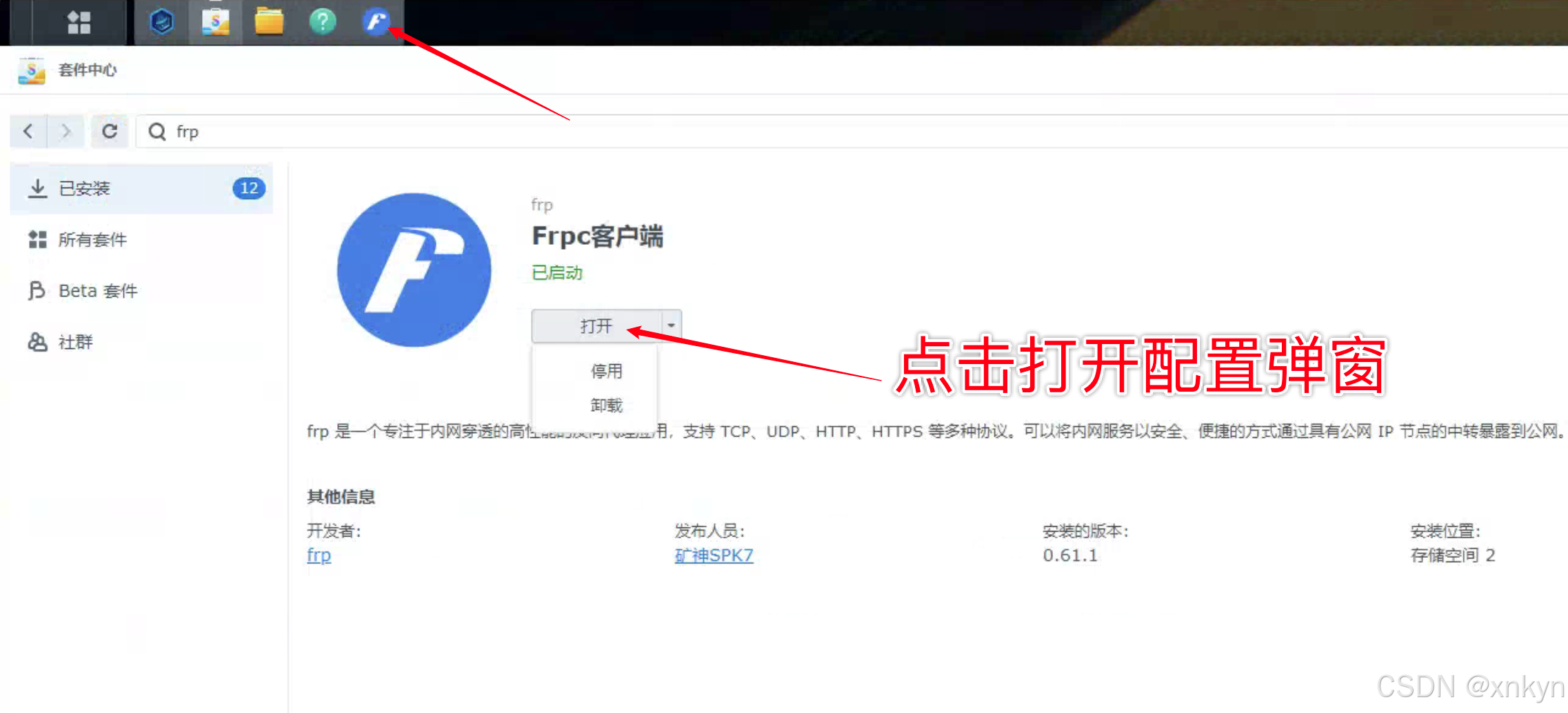The height and width of the screenshot is (713, 1568).
Task: Click the 已安装 download icon in sidebar
Action: [38, 188]
